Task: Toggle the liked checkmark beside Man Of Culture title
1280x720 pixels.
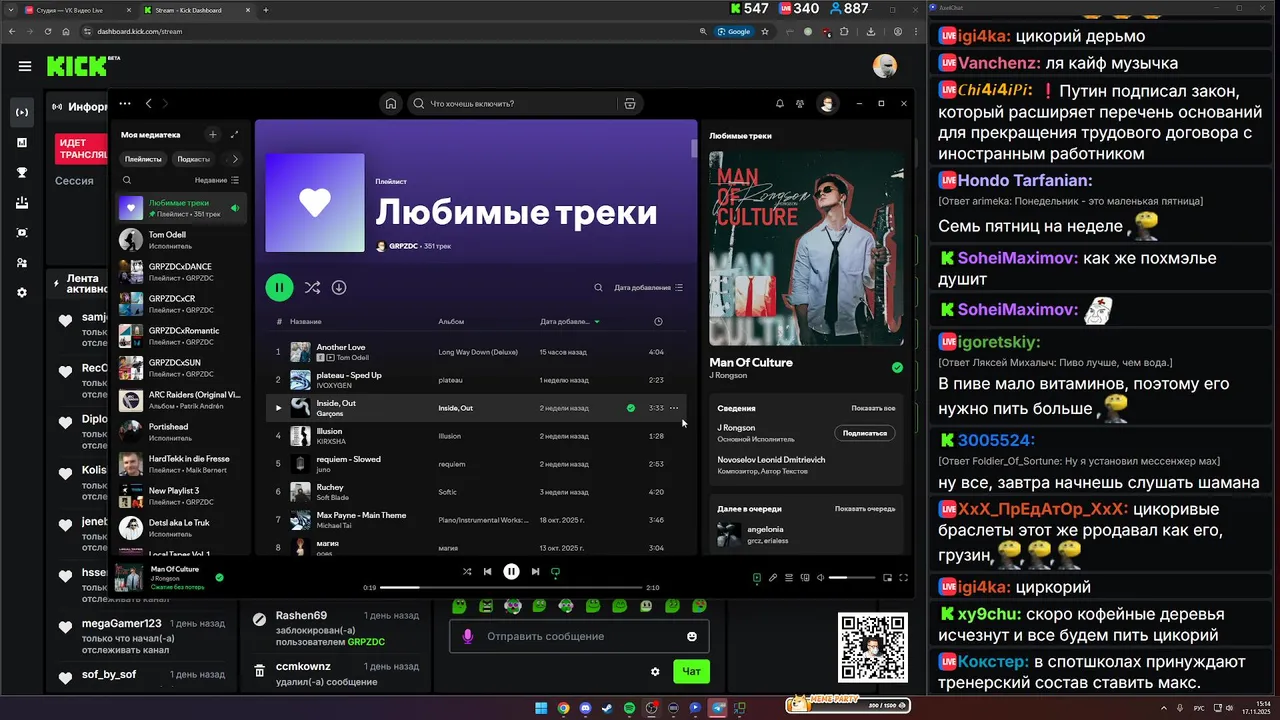Action: point(897,368)
